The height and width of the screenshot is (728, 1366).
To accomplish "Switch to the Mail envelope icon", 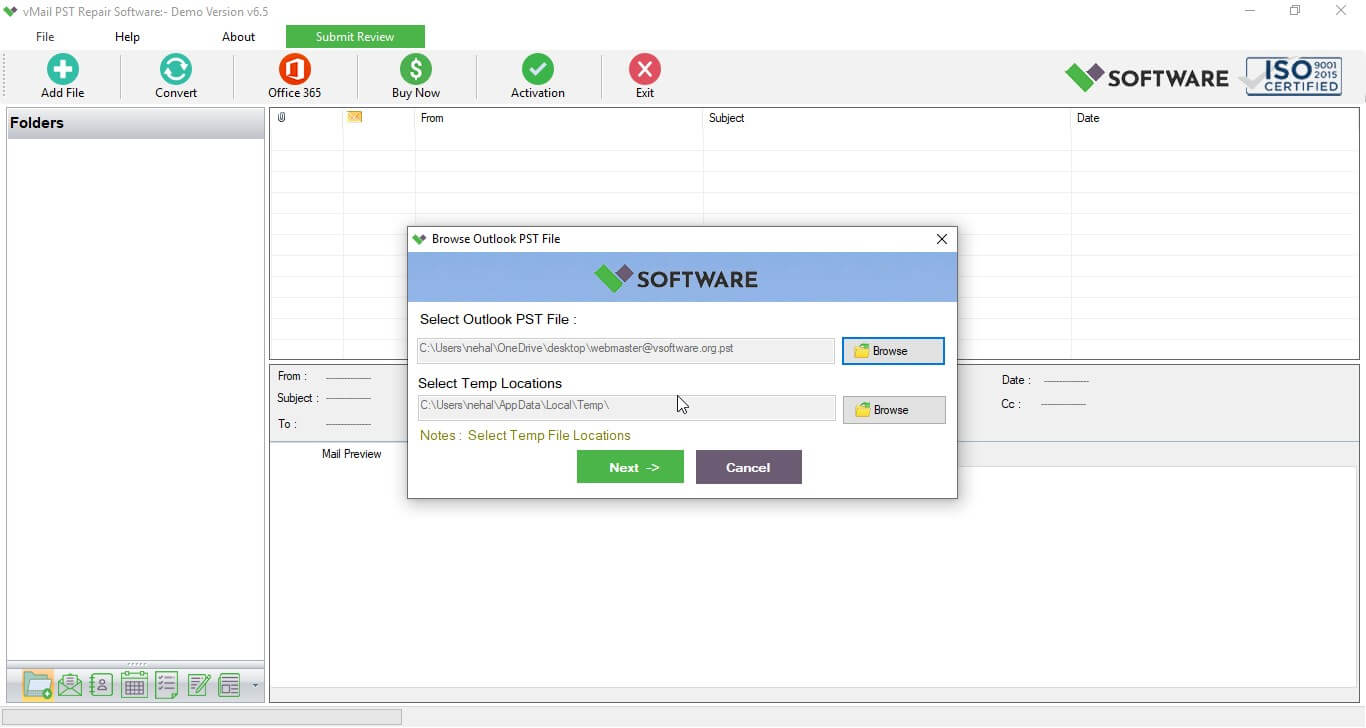I will (70, 685).
